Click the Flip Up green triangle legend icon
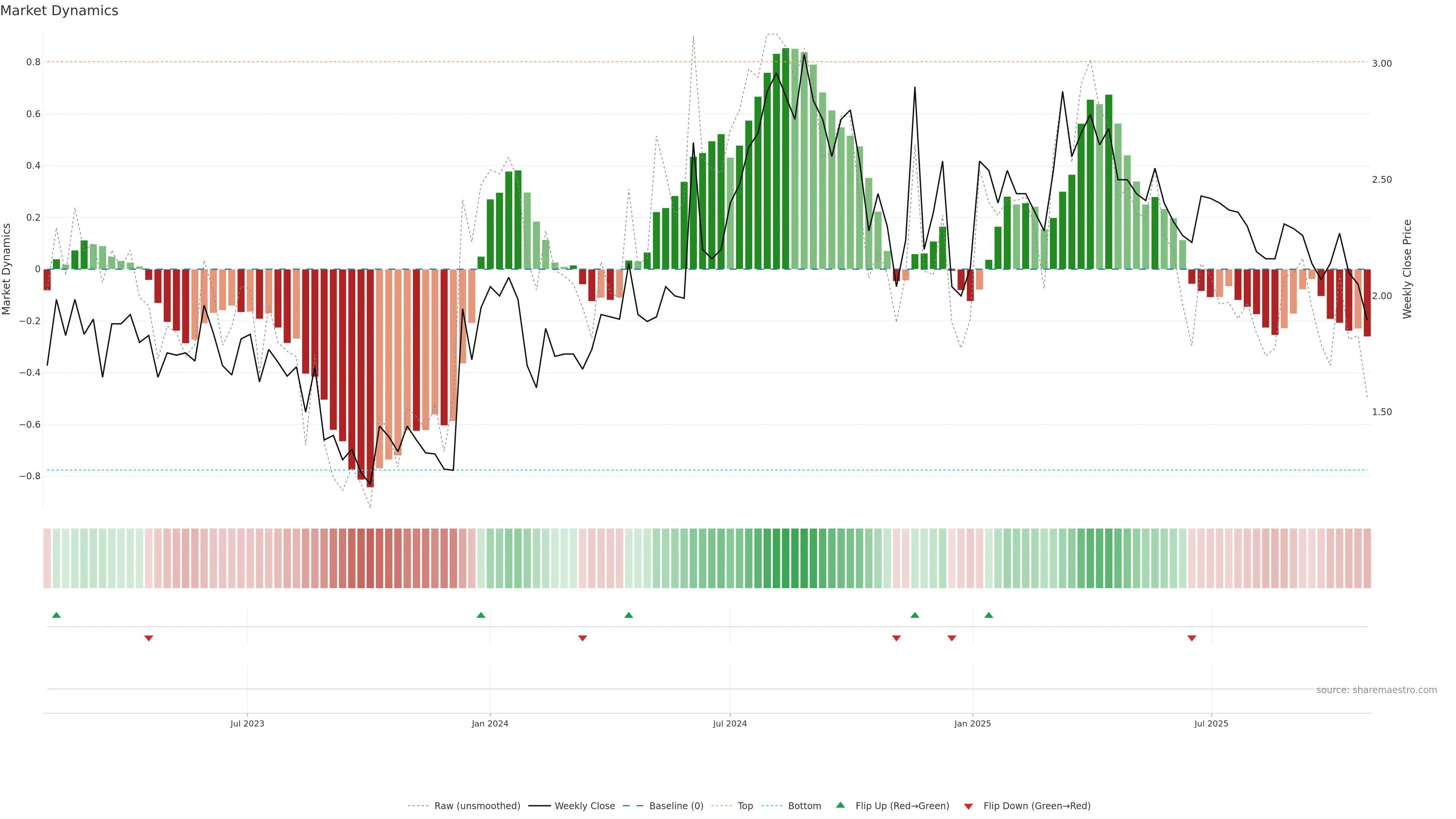 click(x=841, y=805)
